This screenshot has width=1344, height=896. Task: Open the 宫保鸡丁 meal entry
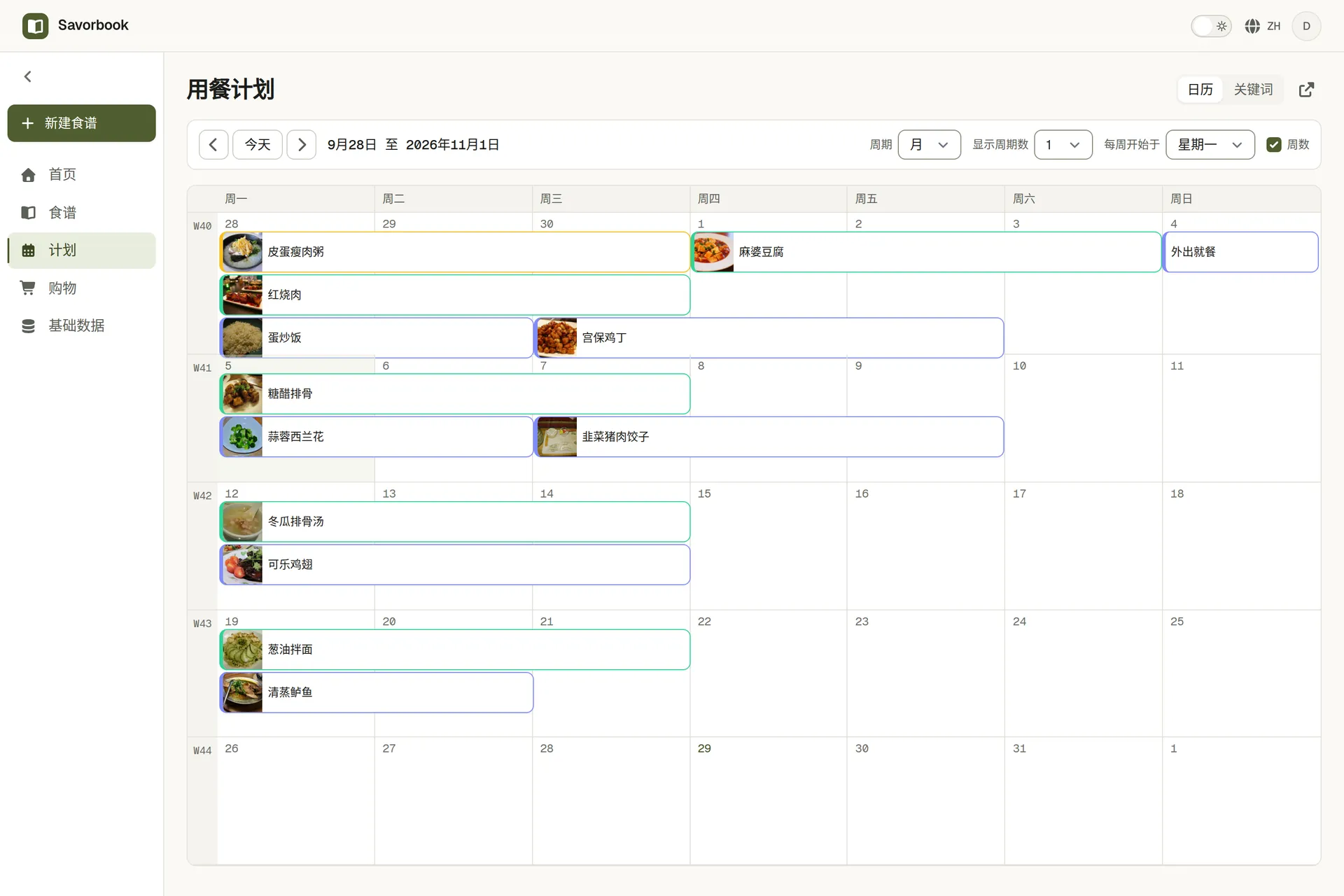pos(769,337)
